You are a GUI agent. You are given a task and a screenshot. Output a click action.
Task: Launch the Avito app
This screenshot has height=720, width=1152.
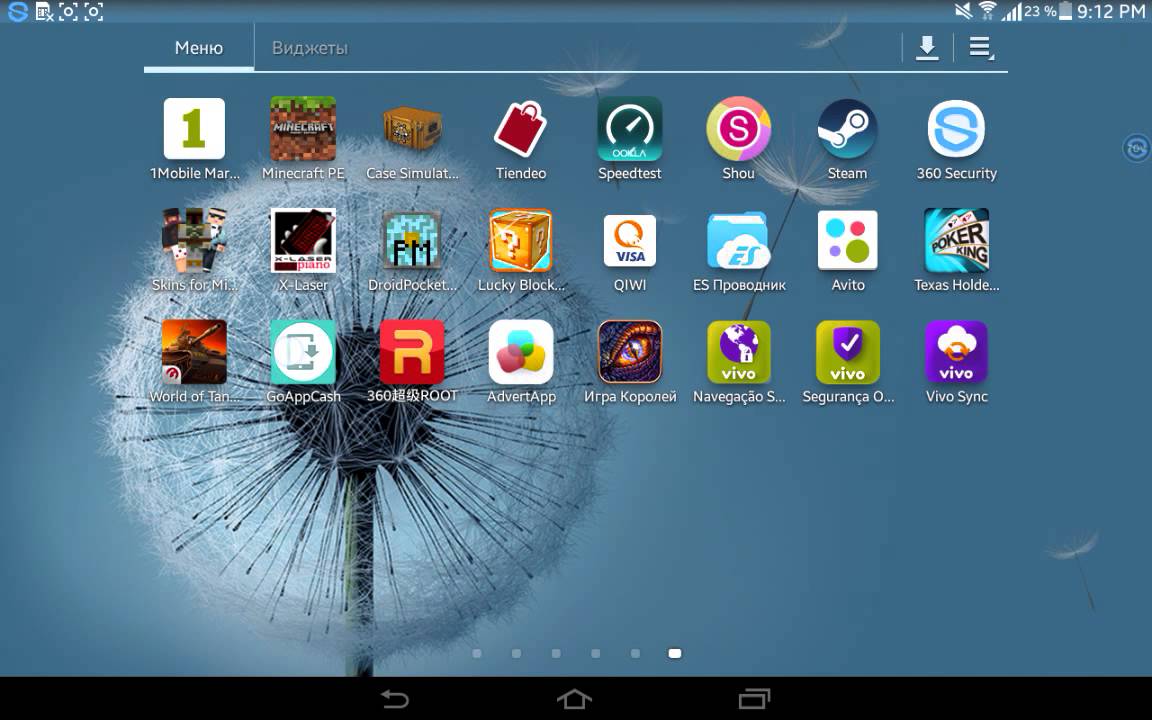coord(847,240)
